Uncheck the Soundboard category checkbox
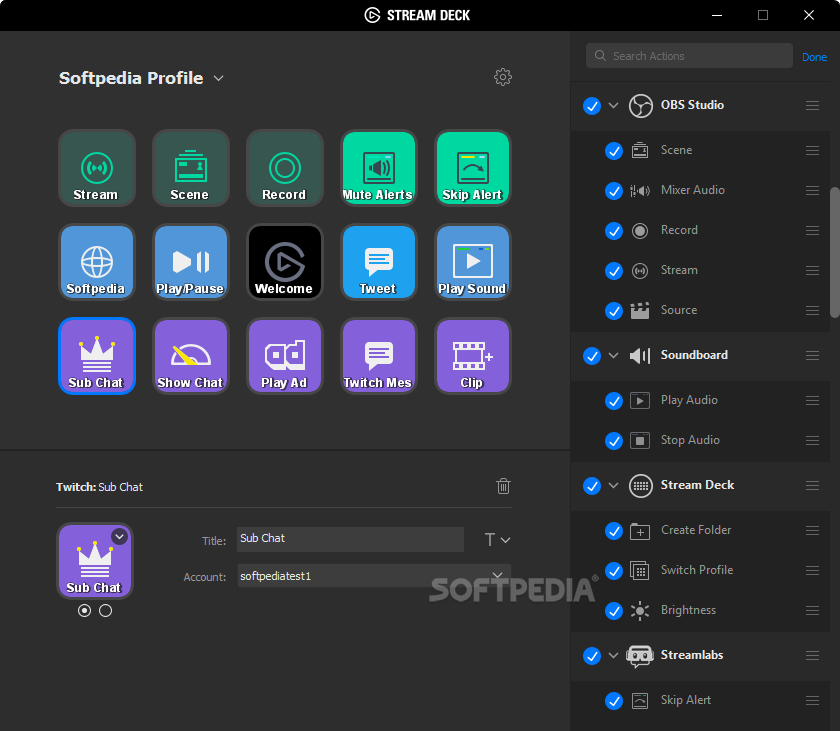This screenshot has height=731, width=840. [x=591, y=356]
